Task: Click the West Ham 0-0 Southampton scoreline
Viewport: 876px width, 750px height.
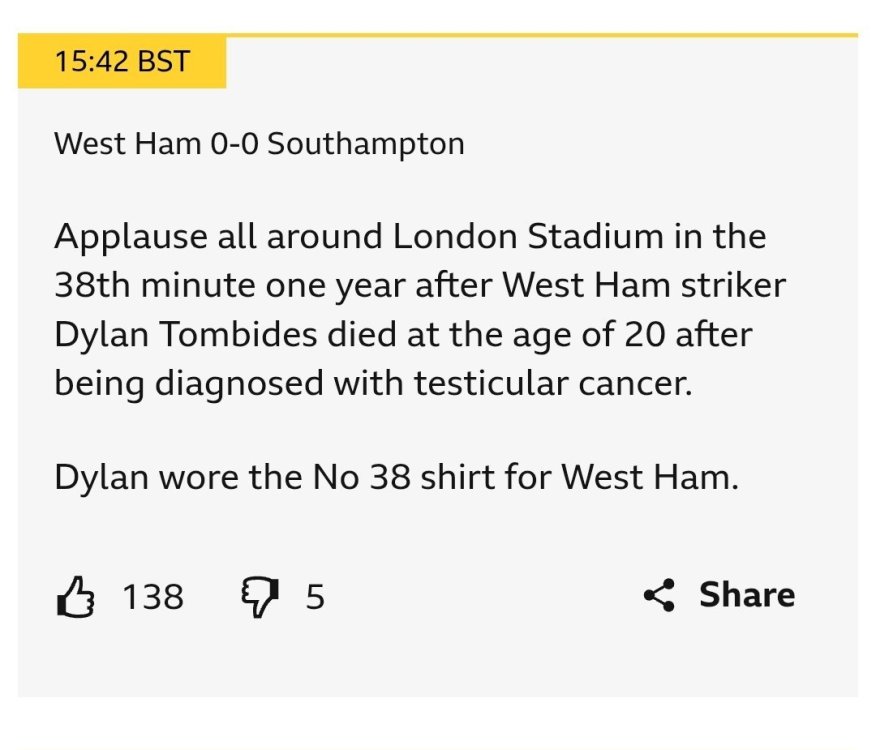Action: 259,144
